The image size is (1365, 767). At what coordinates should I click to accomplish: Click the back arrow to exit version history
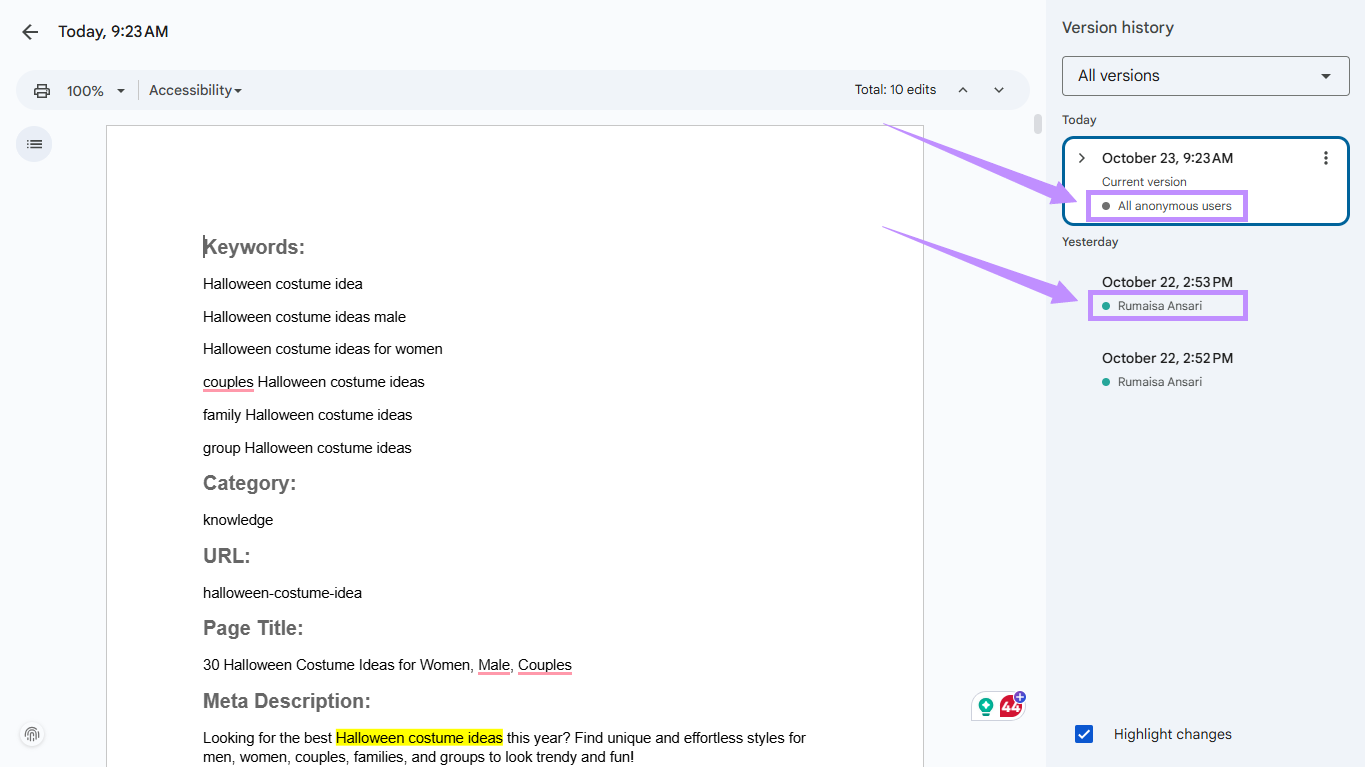click(x=29, y=31)
